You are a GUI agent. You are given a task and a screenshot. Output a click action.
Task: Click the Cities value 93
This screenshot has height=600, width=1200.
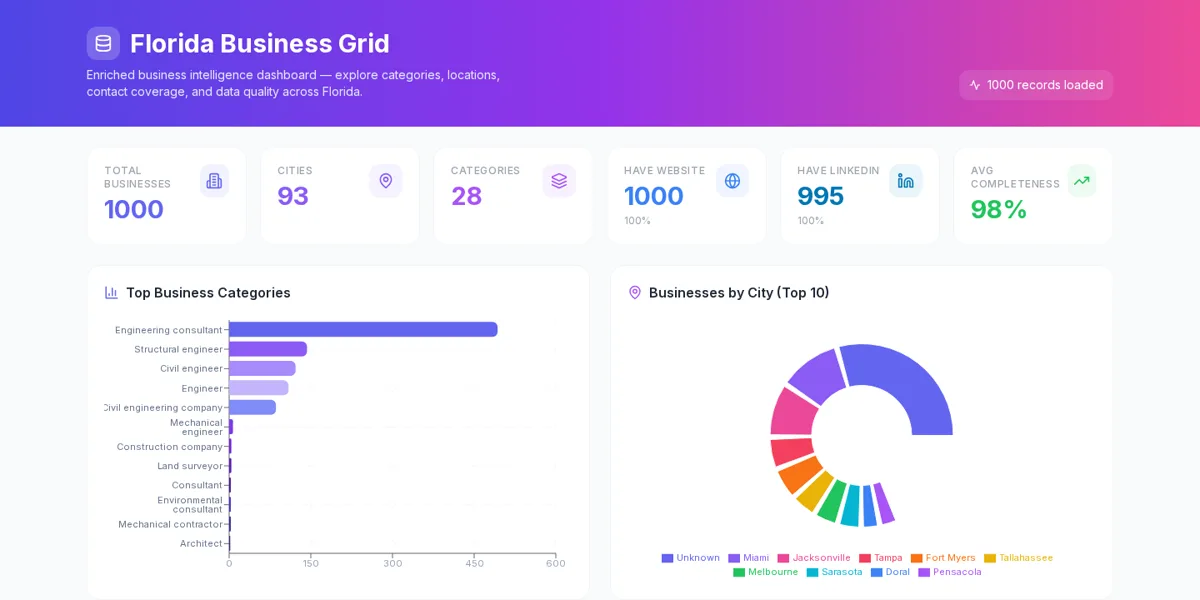[293, 196]
